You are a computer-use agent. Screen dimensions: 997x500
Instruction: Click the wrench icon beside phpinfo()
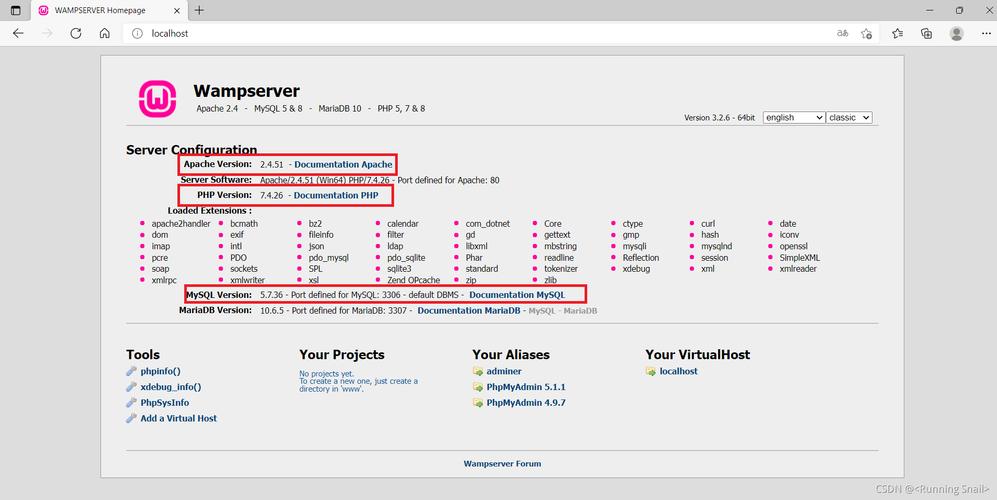tap(131, 371)
